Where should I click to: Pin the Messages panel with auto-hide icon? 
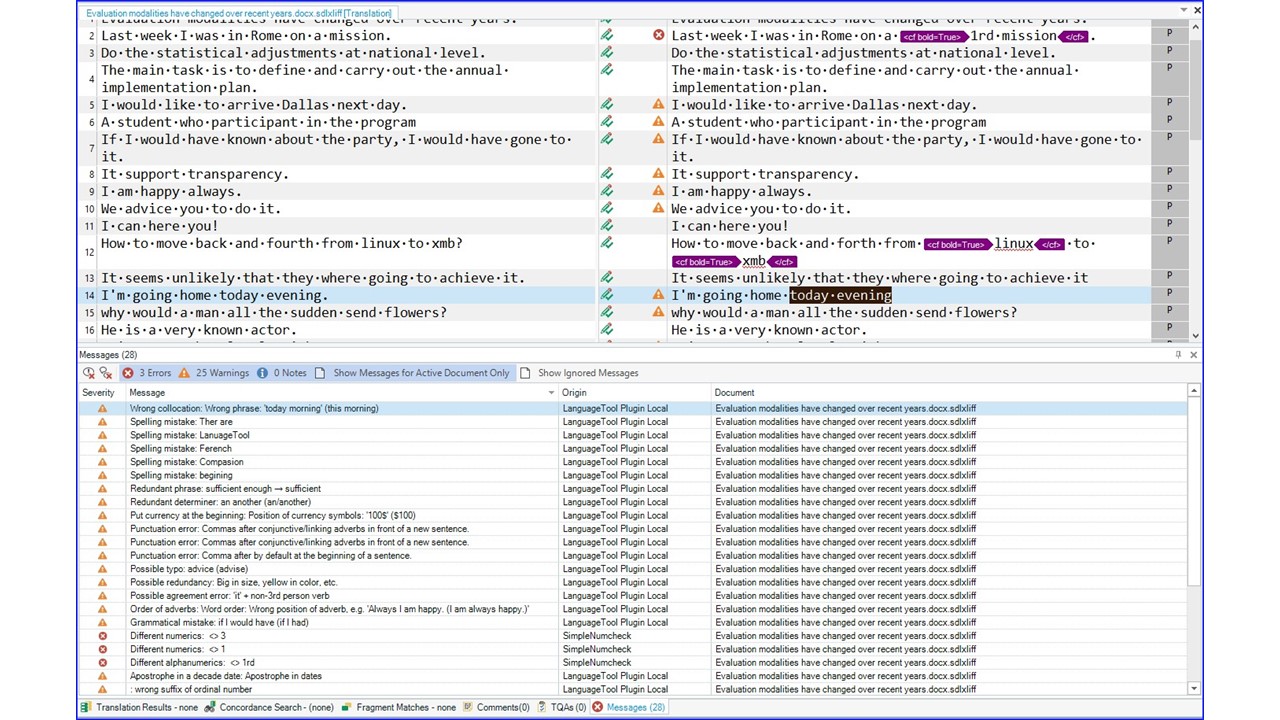[1178, 355]
